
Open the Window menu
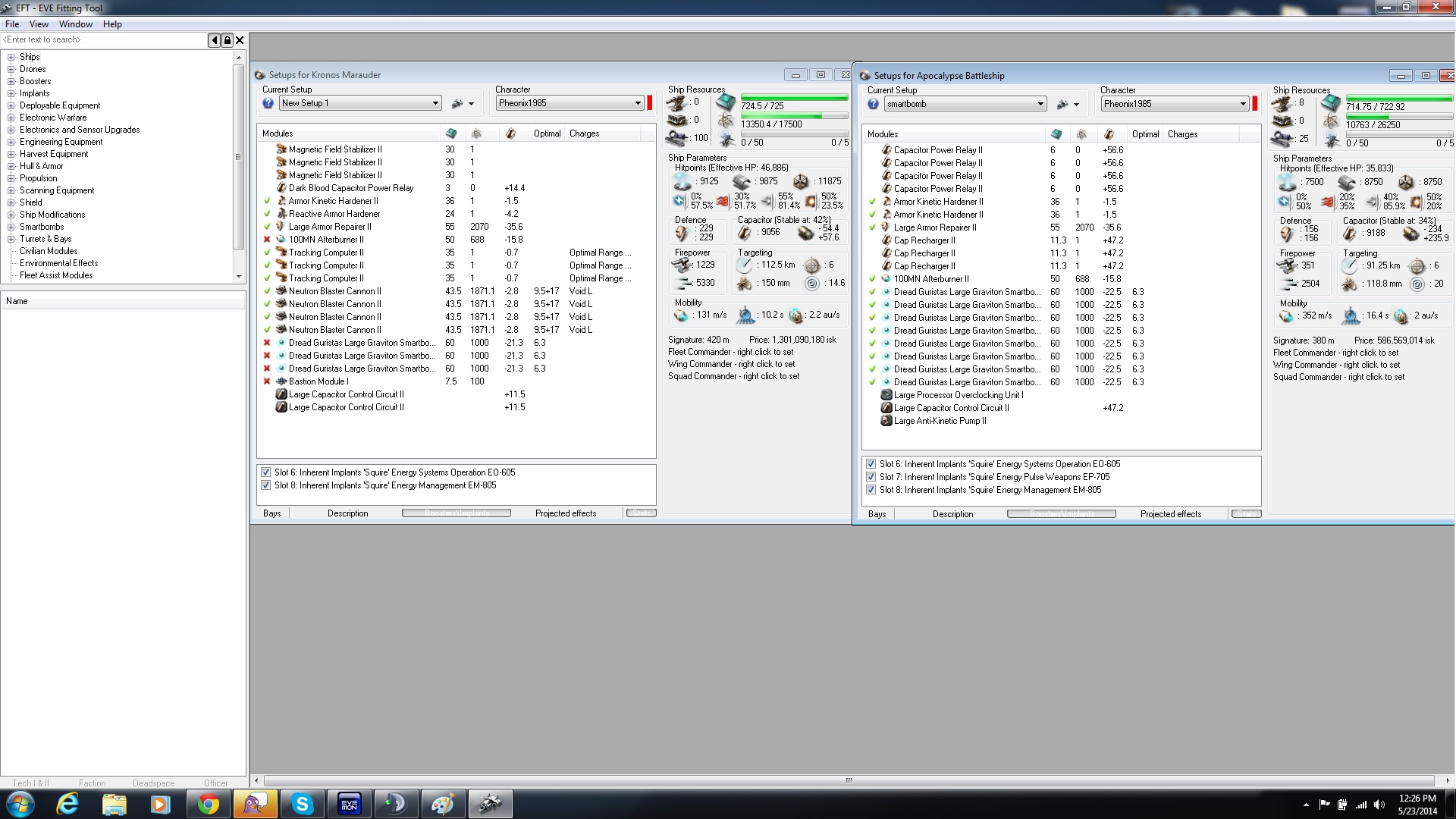(x=75, y=24)
